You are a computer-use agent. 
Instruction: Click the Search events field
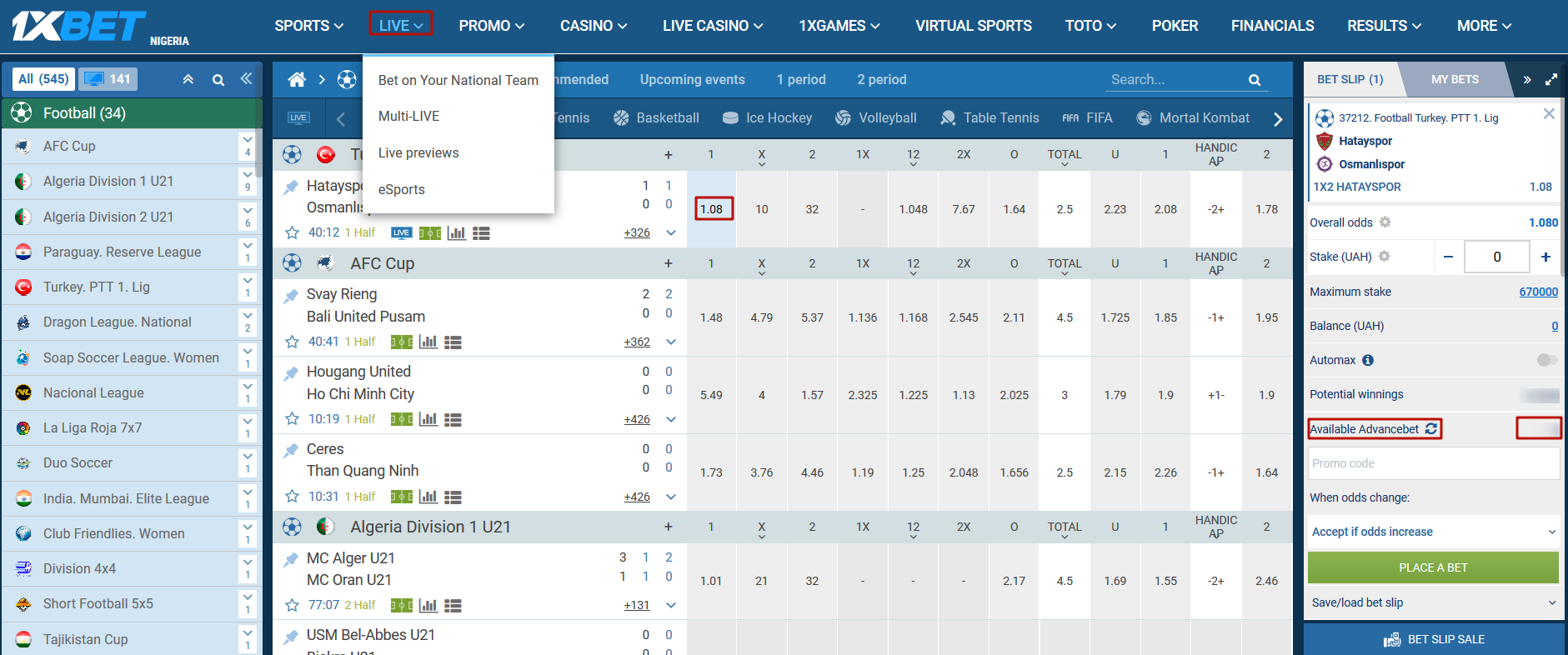(1177, 80)
